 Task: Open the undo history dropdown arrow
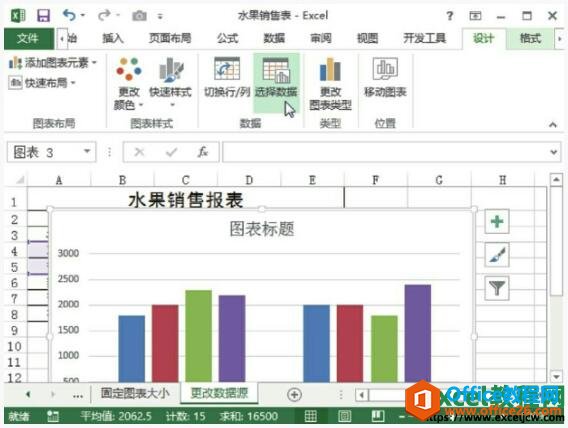coord(83,16)
